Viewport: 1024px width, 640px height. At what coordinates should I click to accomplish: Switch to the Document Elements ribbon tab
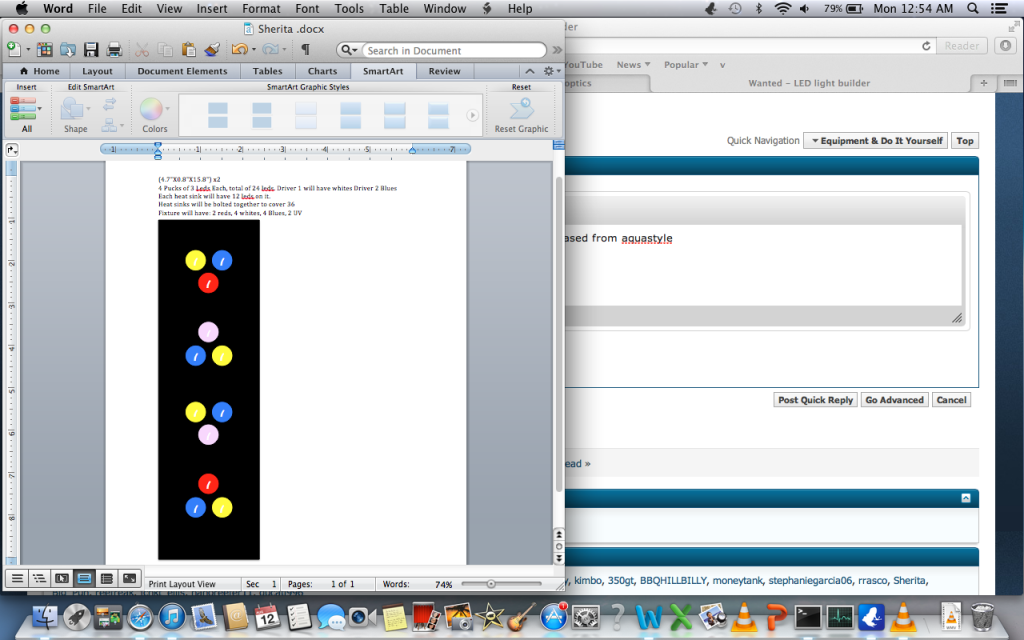pyautogui.click(x=182, y=71)
